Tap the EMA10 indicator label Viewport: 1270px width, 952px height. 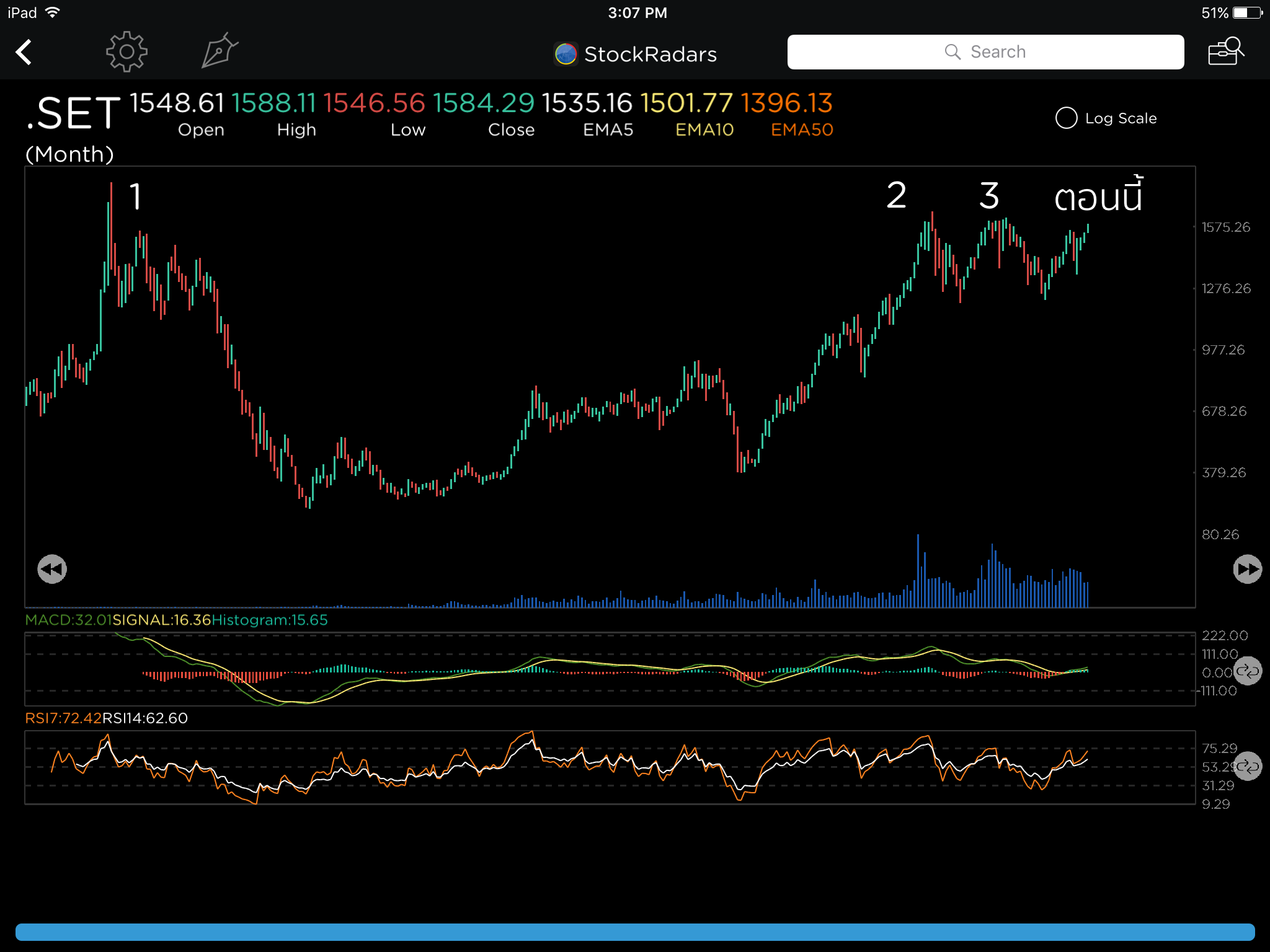[704, 130]
